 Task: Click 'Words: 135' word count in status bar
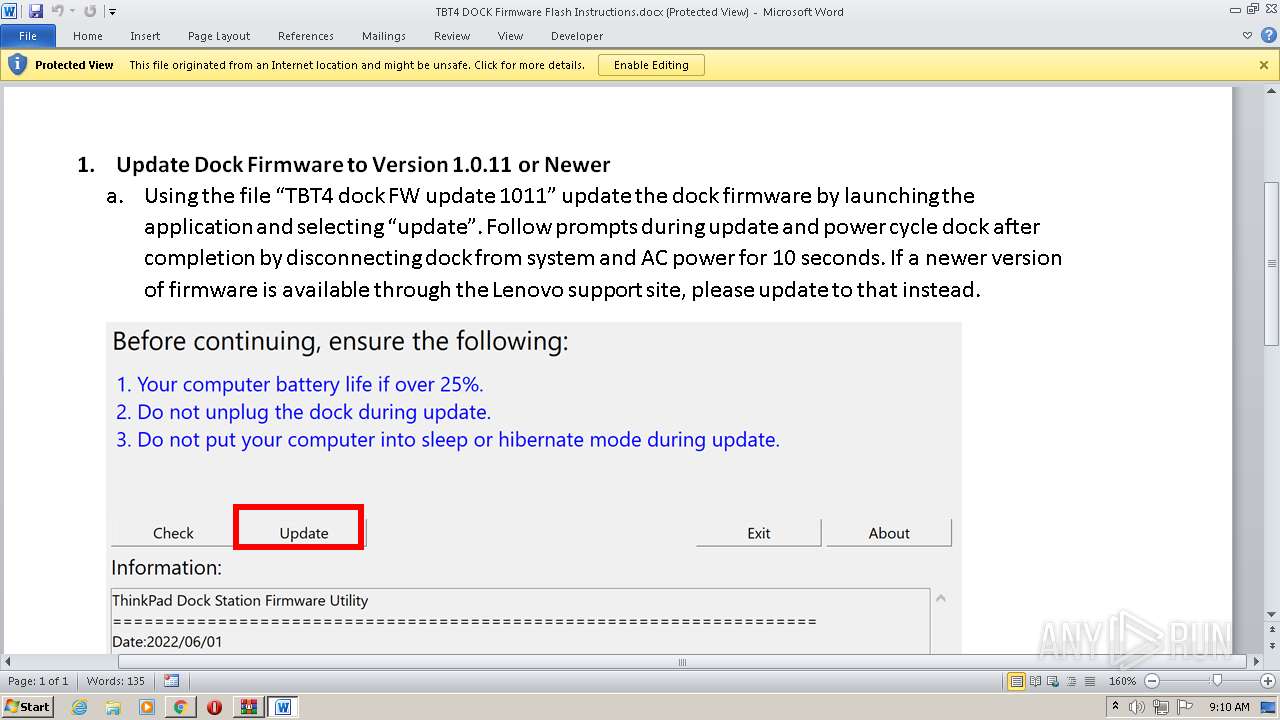tap(116, 681)
